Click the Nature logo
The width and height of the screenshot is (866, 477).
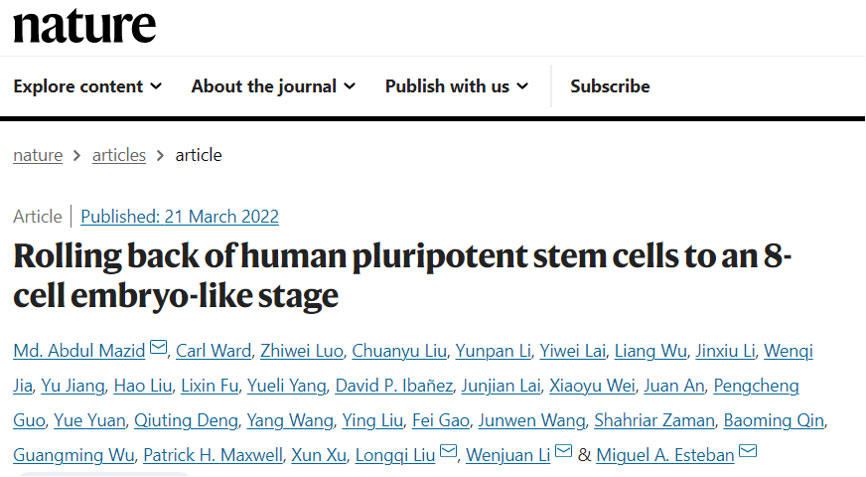tap(85, 26)
